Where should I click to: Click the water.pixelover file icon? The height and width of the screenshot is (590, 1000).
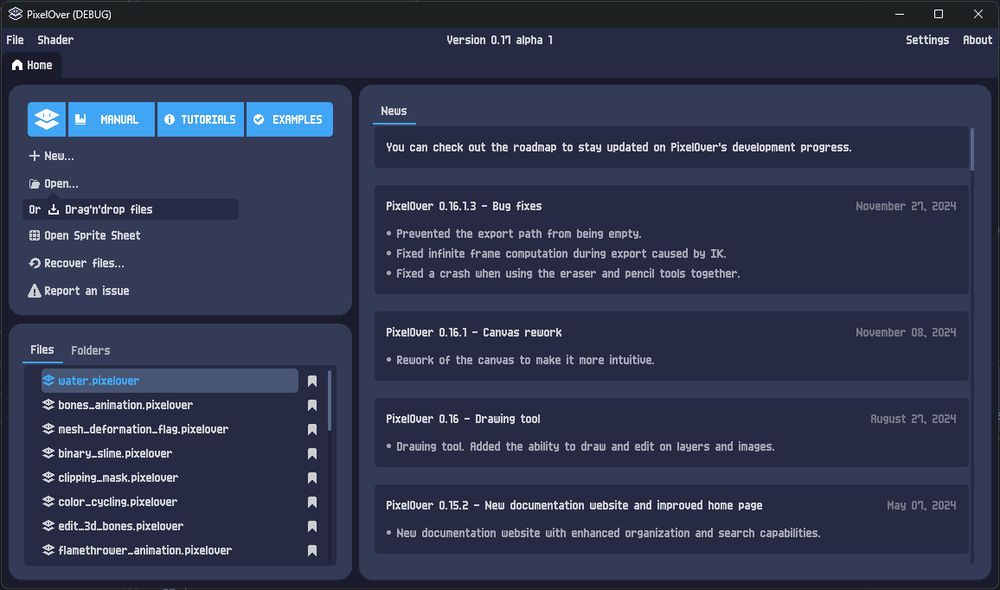48,381
